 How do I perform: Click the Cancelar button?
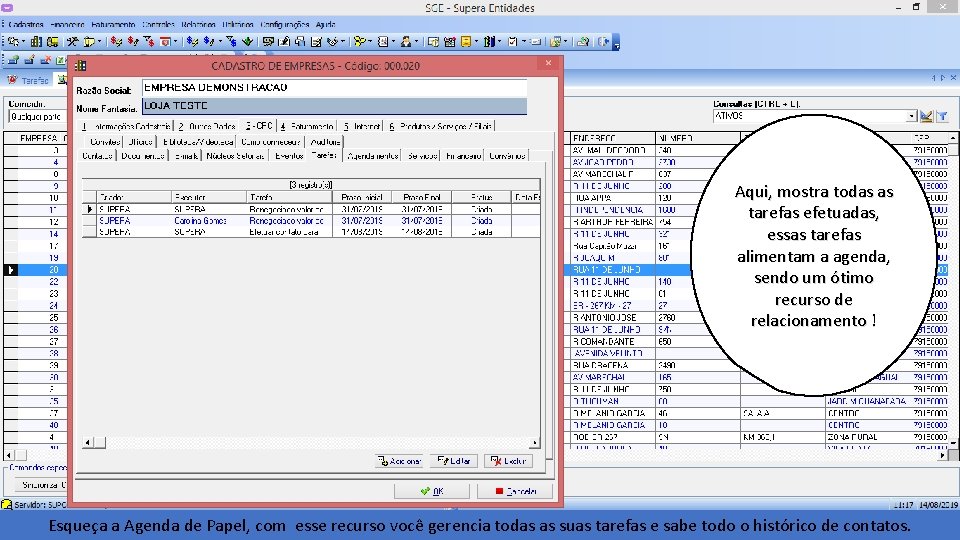click(515, 491)
